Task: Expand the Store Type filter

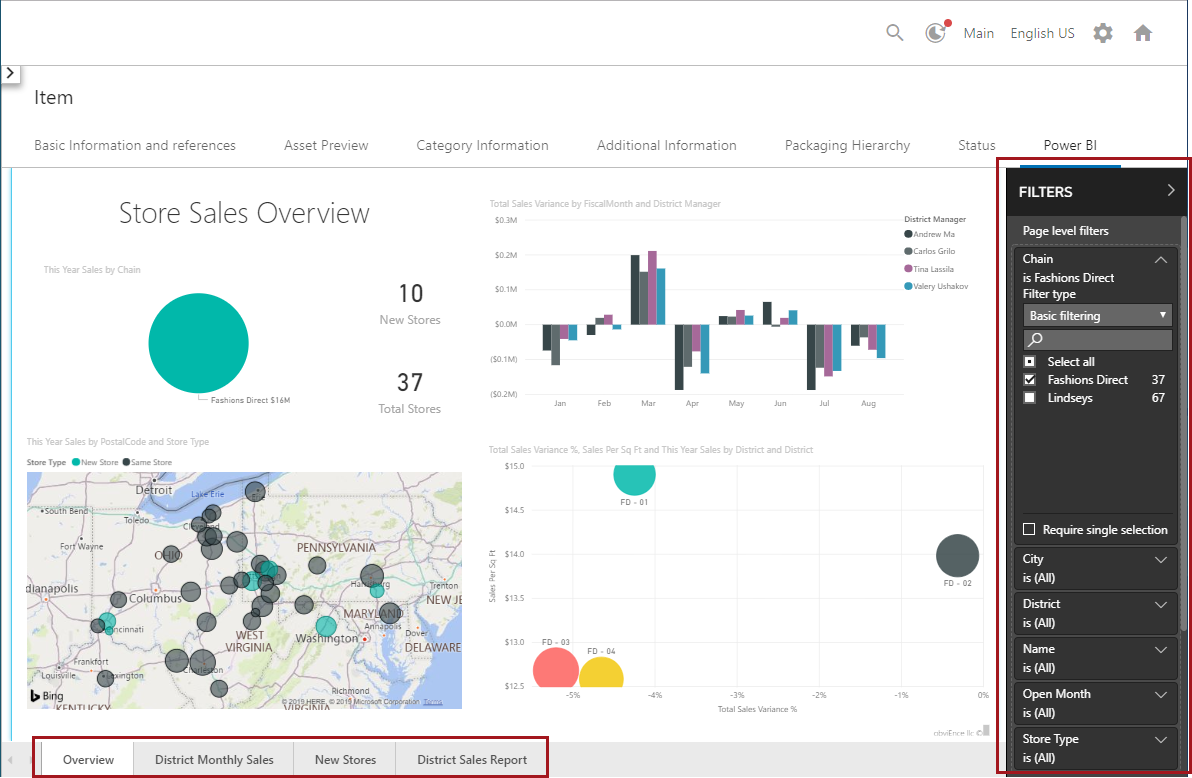Action: [x=1160, y=740]
